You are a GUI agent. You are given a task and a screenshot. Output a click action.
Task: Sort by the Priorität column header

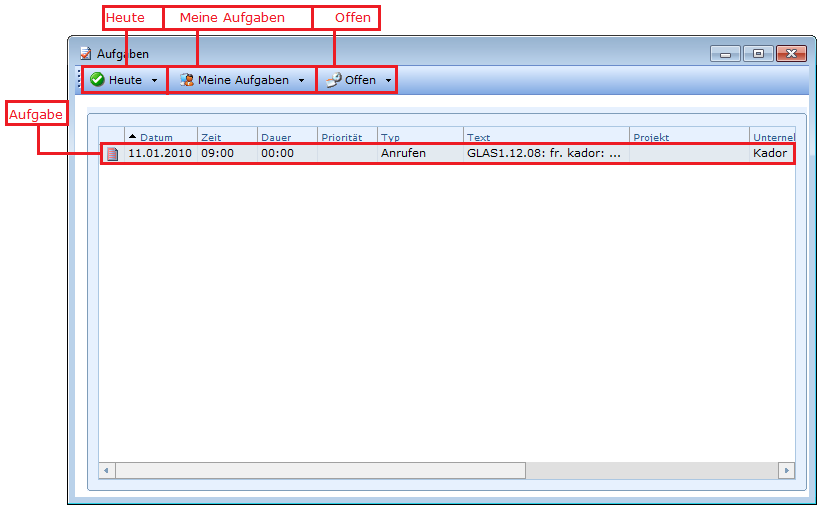tap(346, 137)
